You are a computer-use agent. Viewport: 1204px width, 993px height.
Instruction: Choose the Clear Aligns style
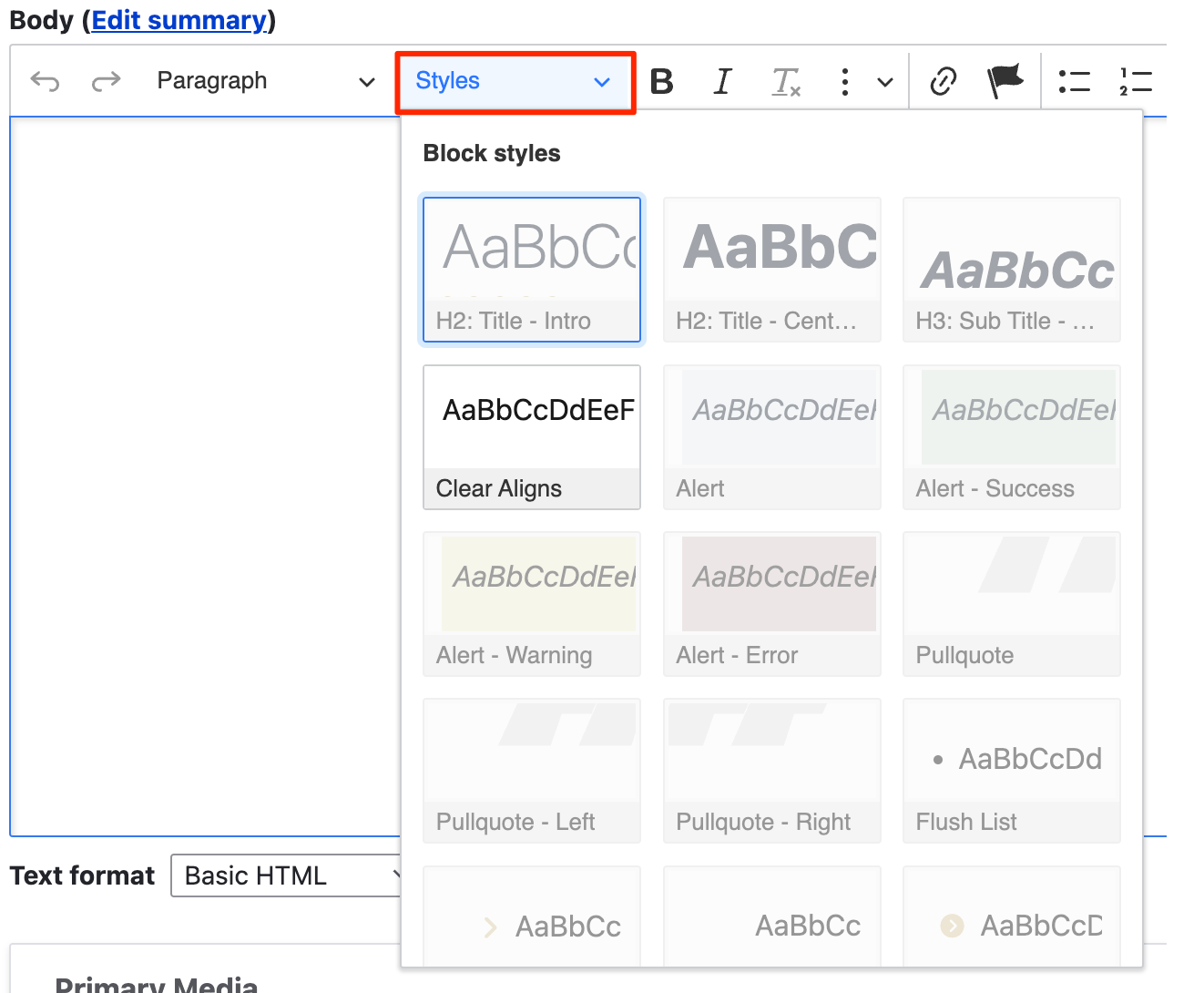[532, 437]
